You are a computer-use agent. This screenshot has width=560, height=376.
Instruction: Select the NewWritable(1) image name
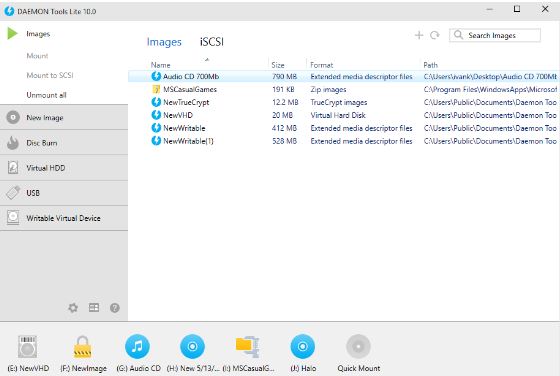point(188,141)
